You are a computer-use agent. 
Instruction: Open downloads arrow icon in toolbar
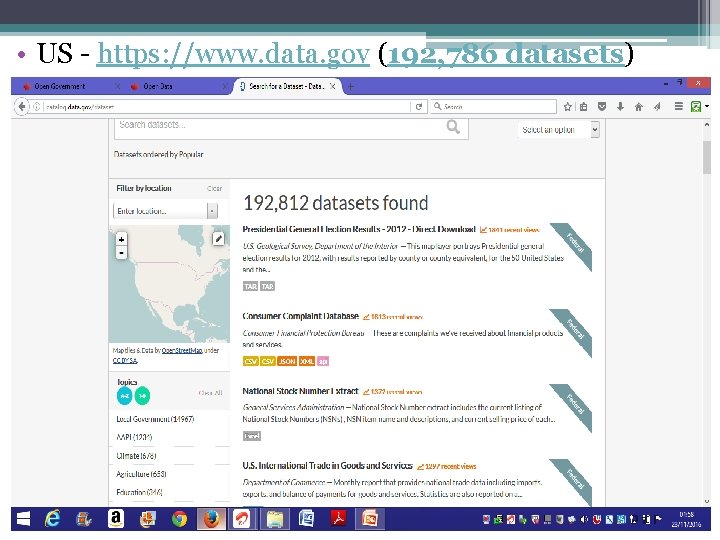(620, 107)
